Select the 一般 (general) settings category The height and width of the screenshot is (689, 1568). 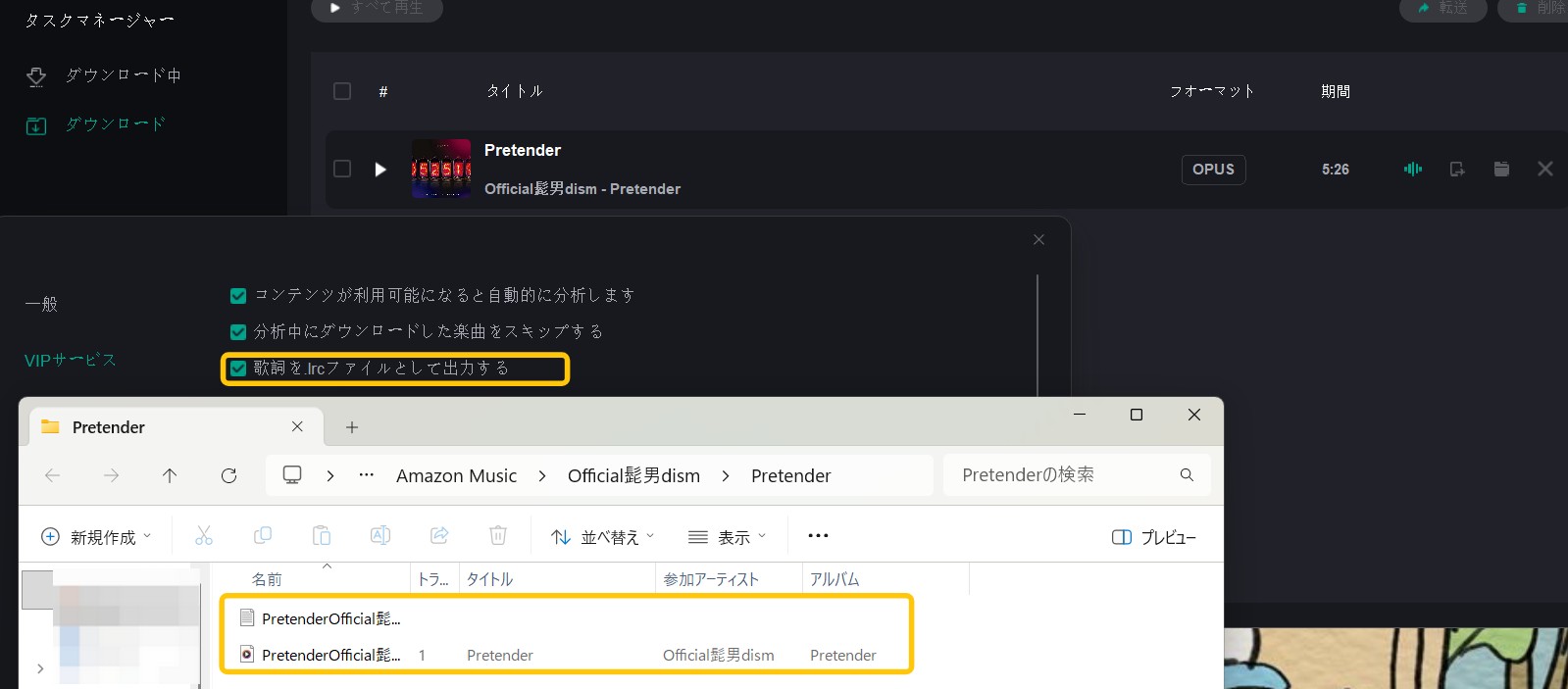click(x=41, y=304)
